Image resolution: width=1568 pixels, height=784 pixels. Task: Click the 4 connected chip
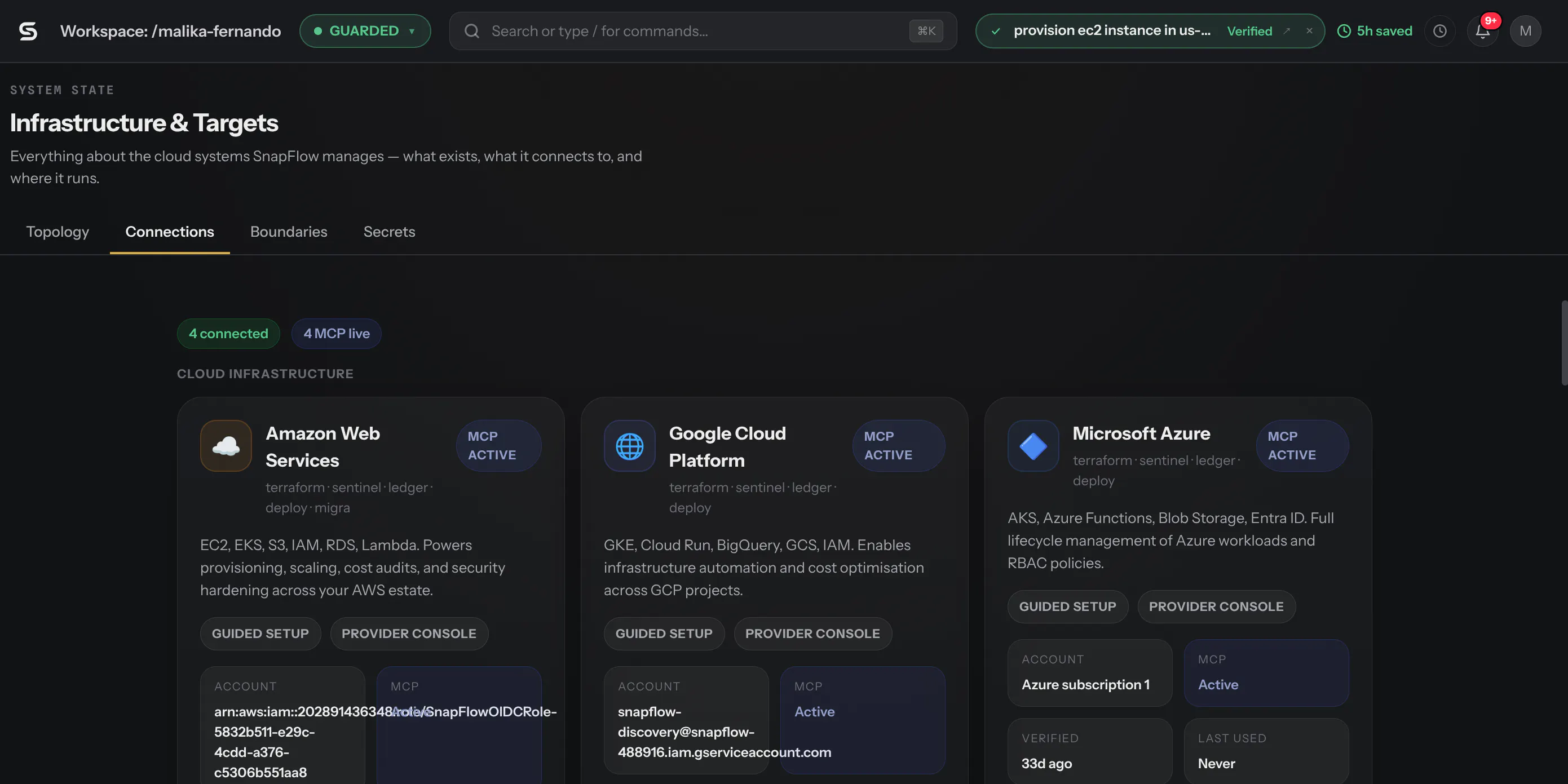click(x=228, y=334)
